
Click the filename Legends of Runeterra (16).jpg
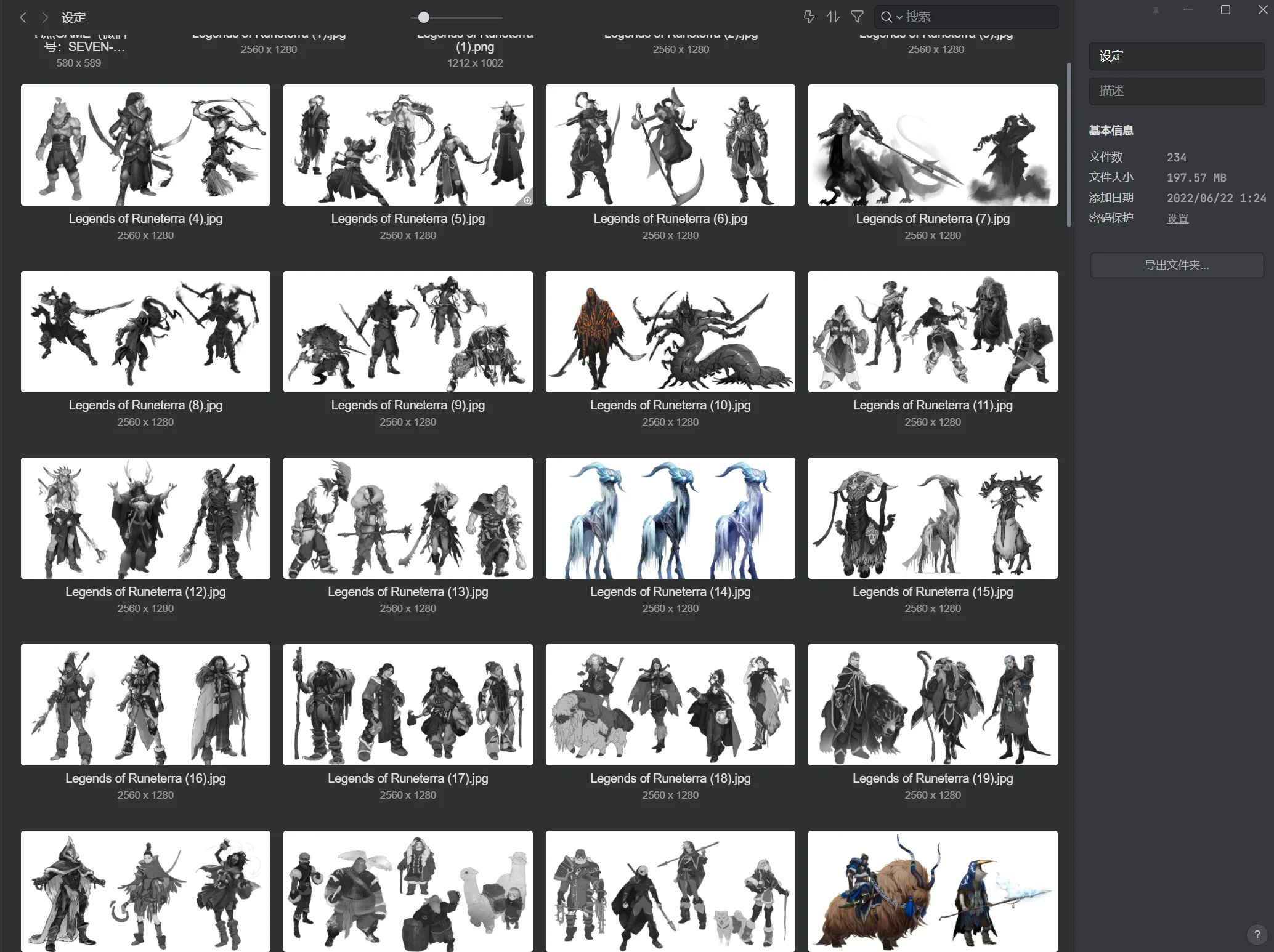(145, 778)
